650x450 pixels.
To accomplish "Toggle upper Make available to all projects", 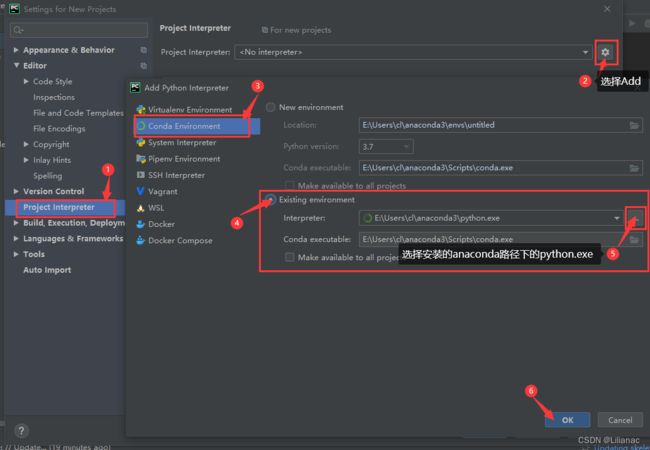I will 289,185.
